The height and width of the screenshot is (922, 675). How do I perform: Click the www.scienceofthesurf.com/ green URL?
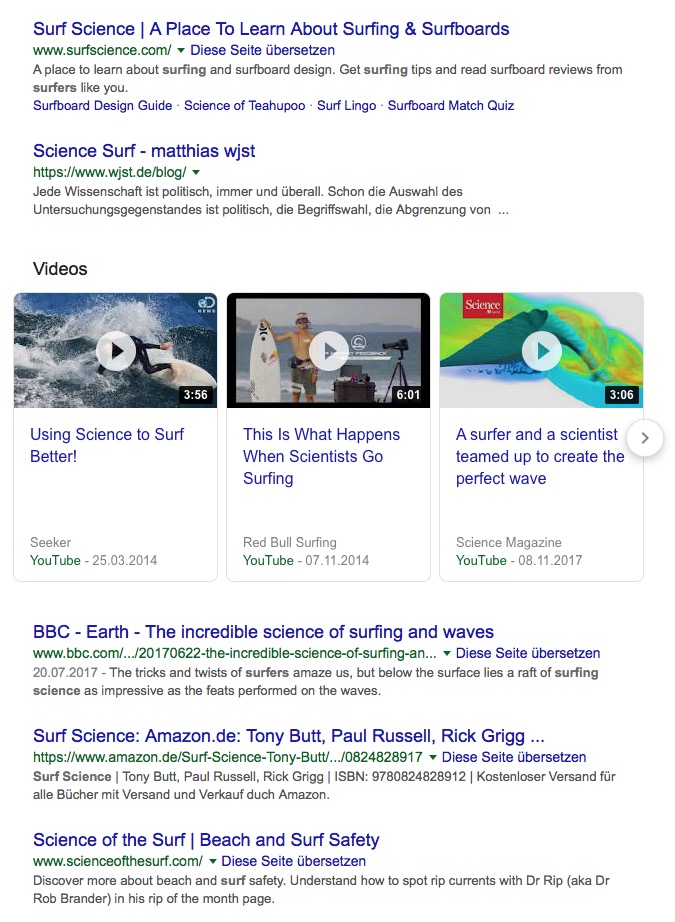coord(118,861)
